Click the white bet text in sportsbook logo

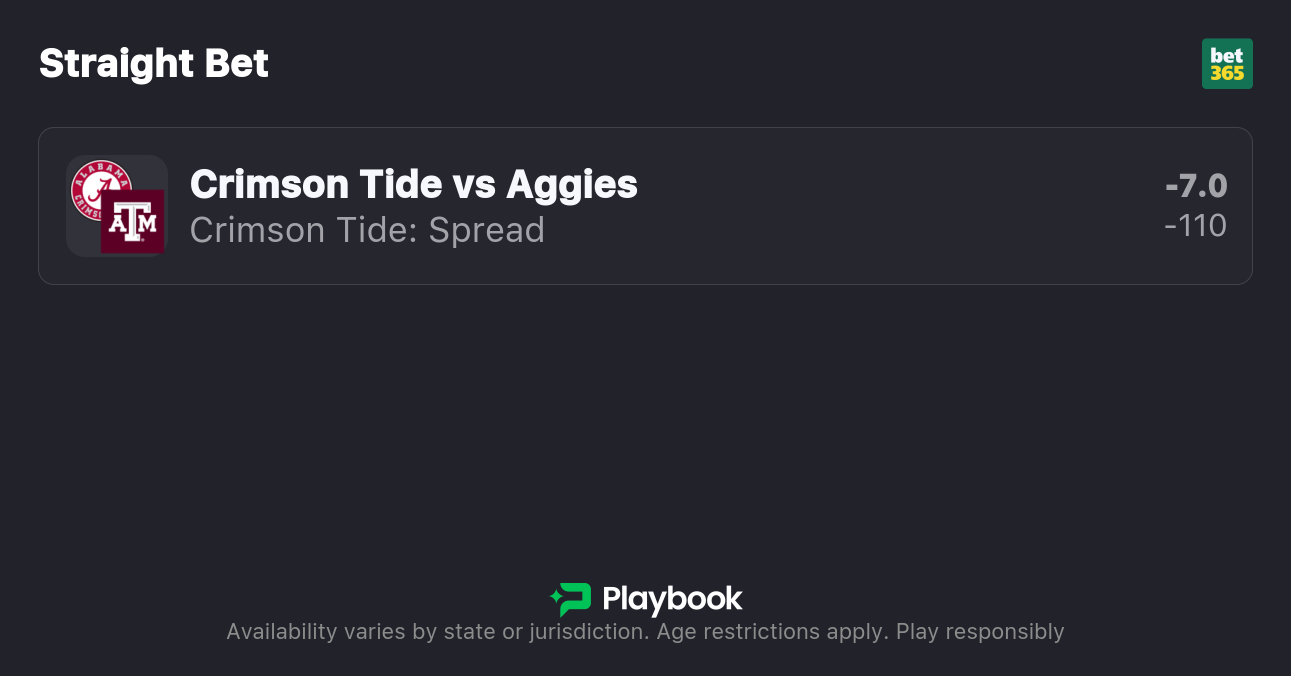pyautogui.click(x=1226, y=56)
